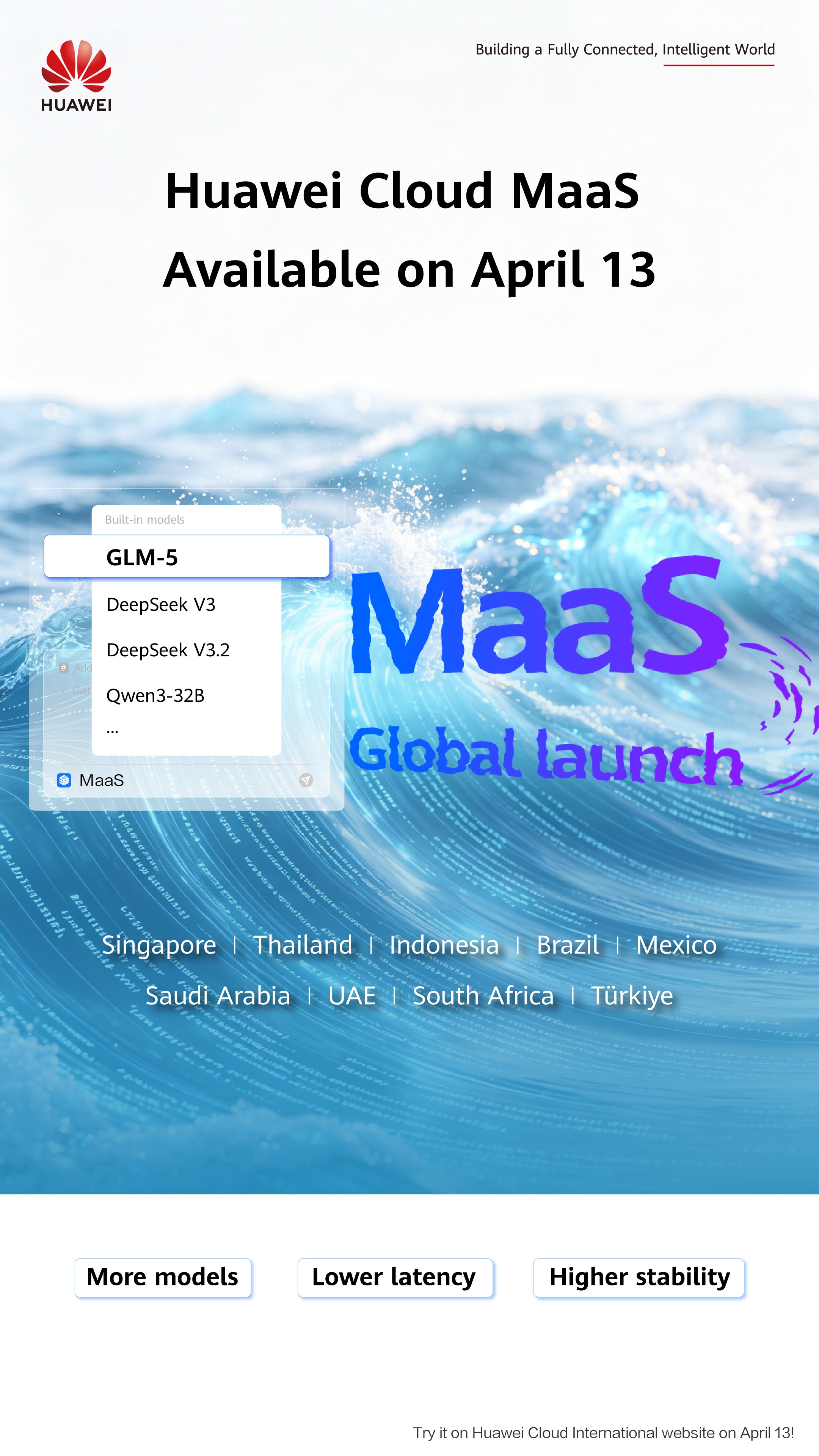
Task: Click the hashtag Add icon
Action: [x=64, y=668]
